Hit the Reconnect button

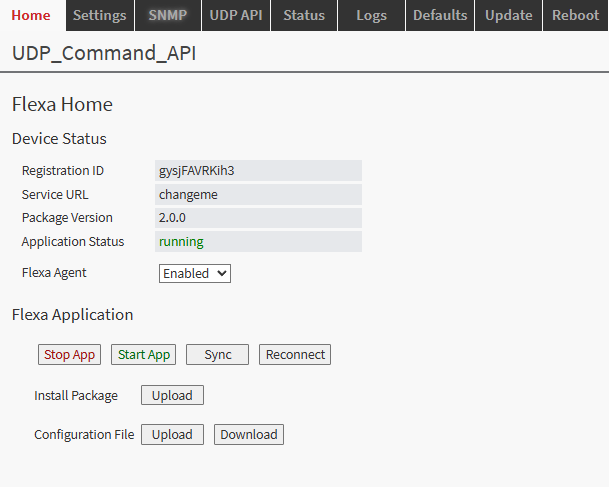(x=295, y=355)
